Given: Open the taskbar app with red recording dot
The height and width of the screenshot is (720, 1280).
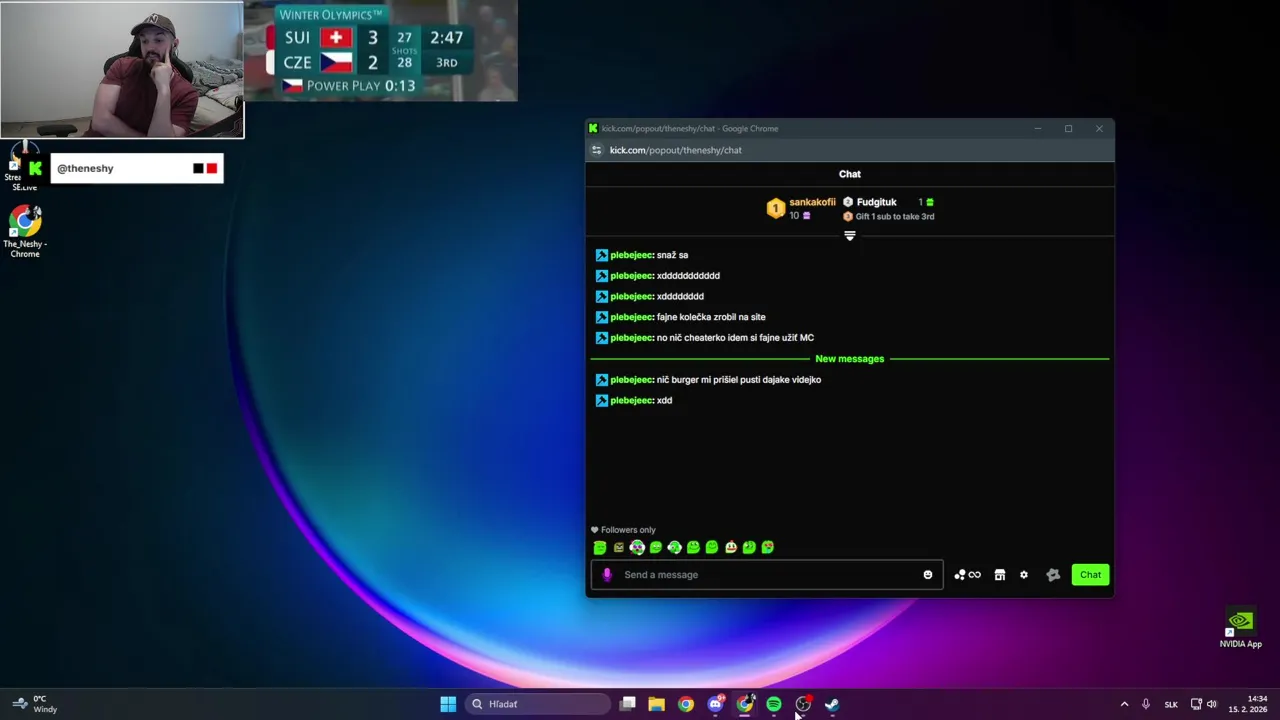Looking at the screenshot, I should tap(803, 704).
